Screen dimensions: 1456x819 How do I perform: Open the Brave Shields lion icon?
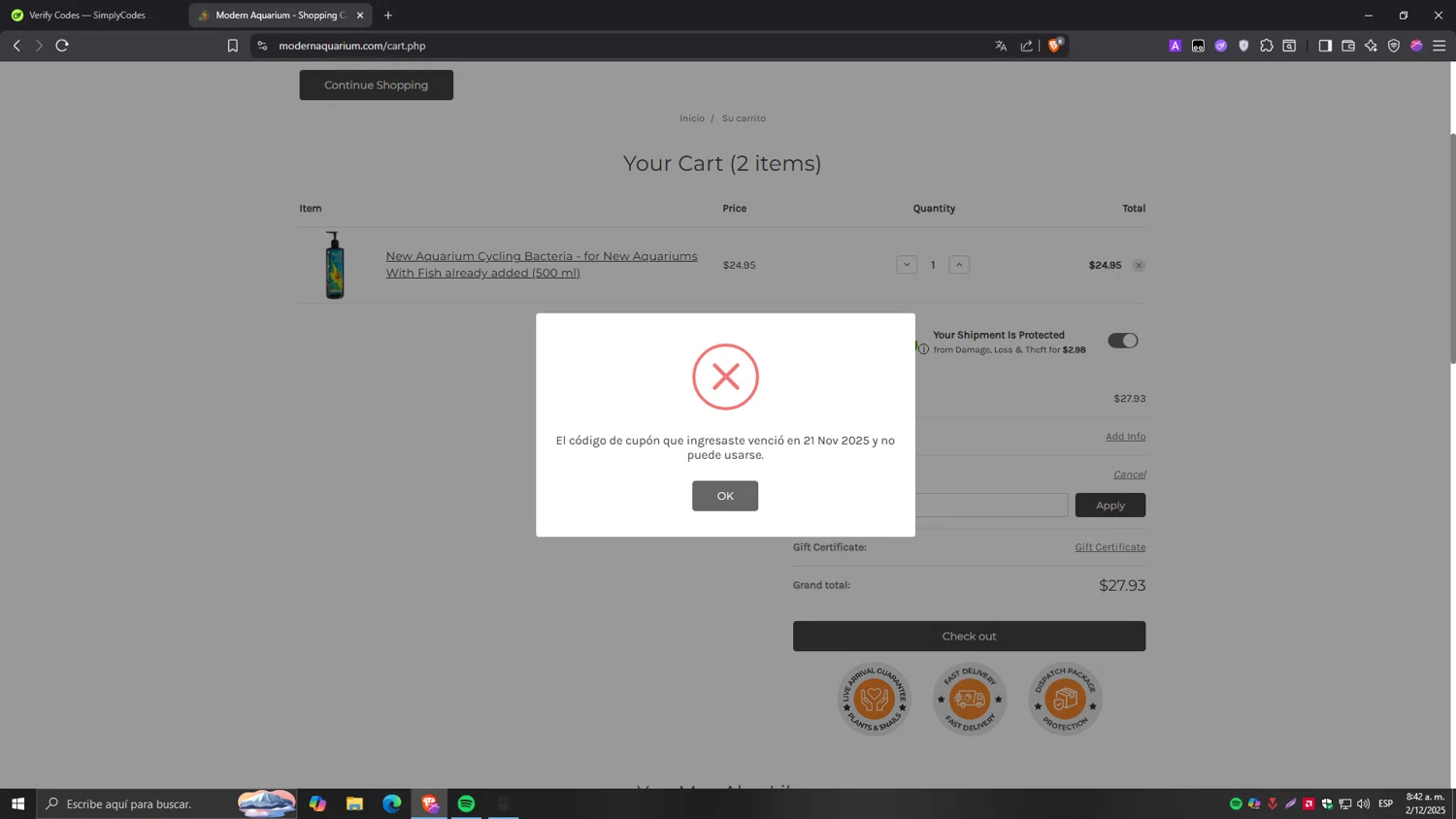click(1054, 46)
